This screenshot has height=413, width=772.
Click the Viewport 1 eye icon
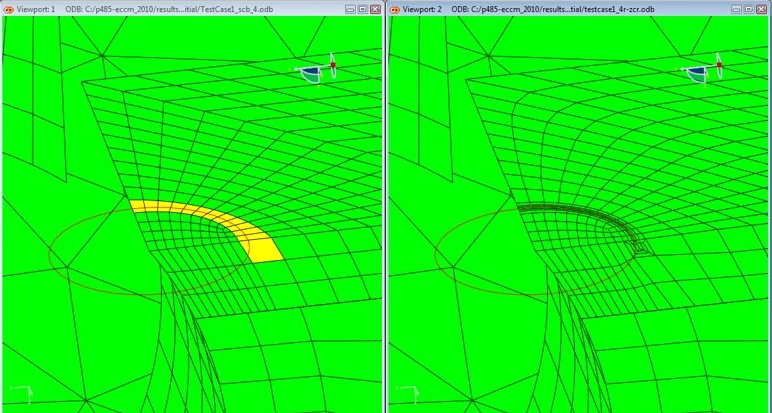pos(8,8)
